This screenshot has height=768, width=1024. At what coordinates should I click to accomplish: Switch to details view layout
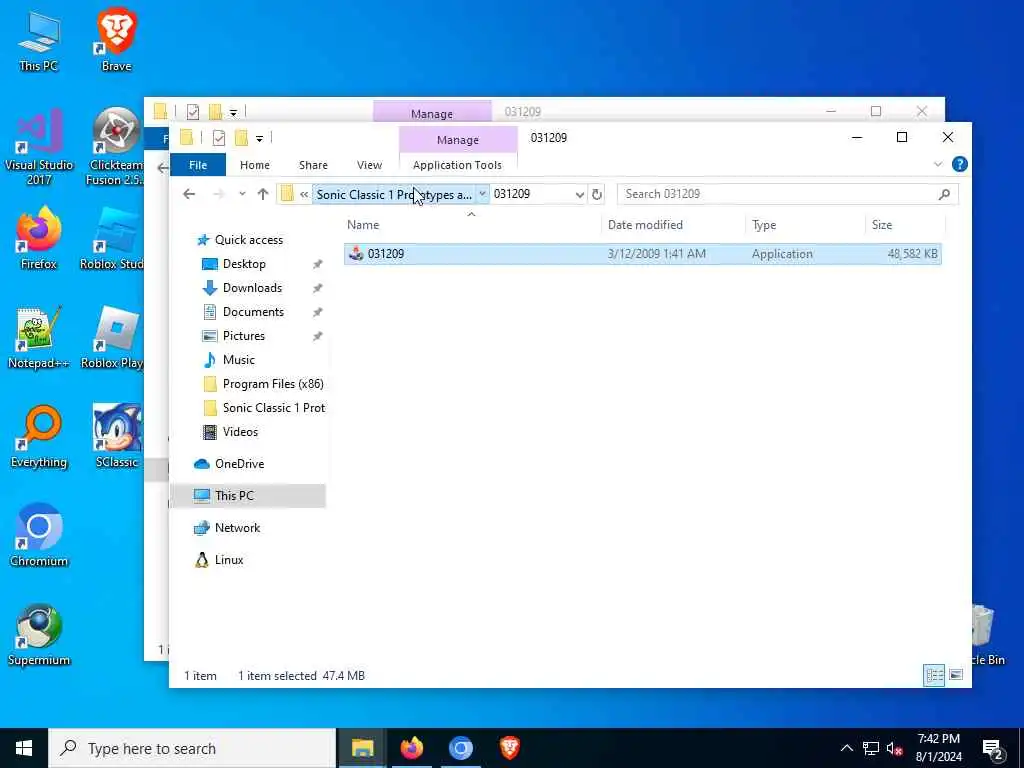[934, 675]
